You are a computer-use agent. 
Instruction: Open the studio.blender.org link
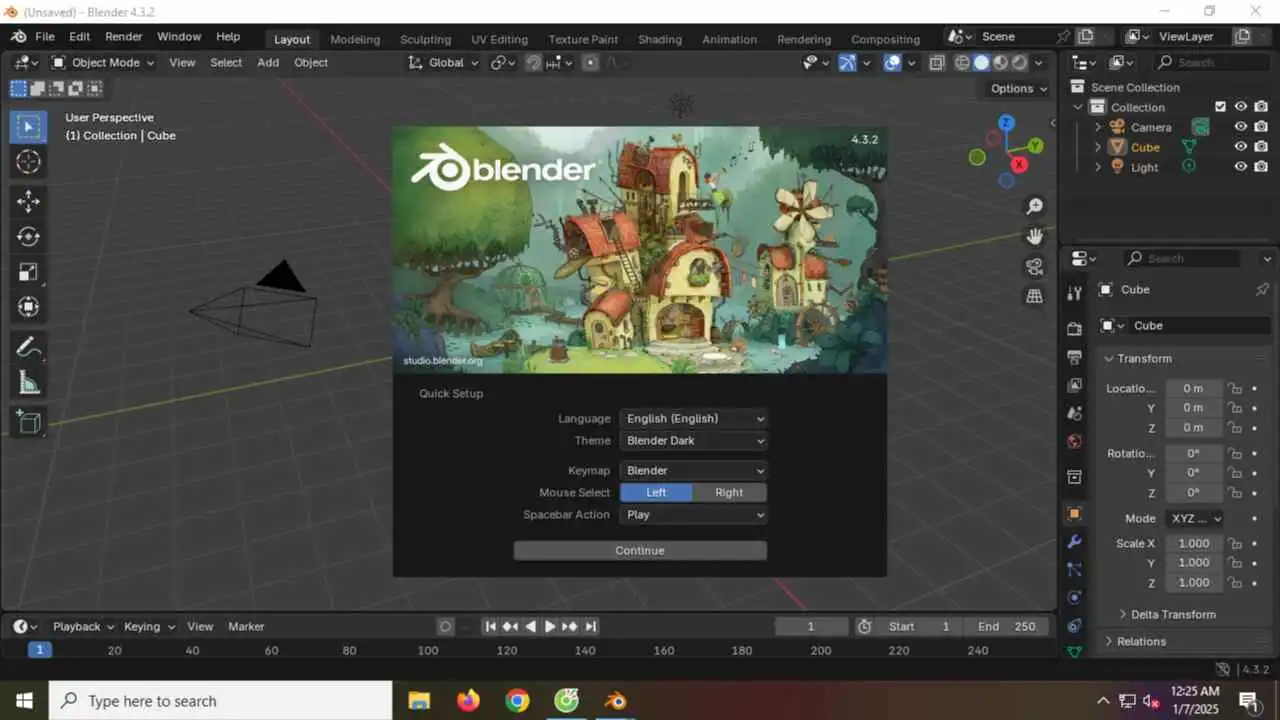[x=443, y=360]
